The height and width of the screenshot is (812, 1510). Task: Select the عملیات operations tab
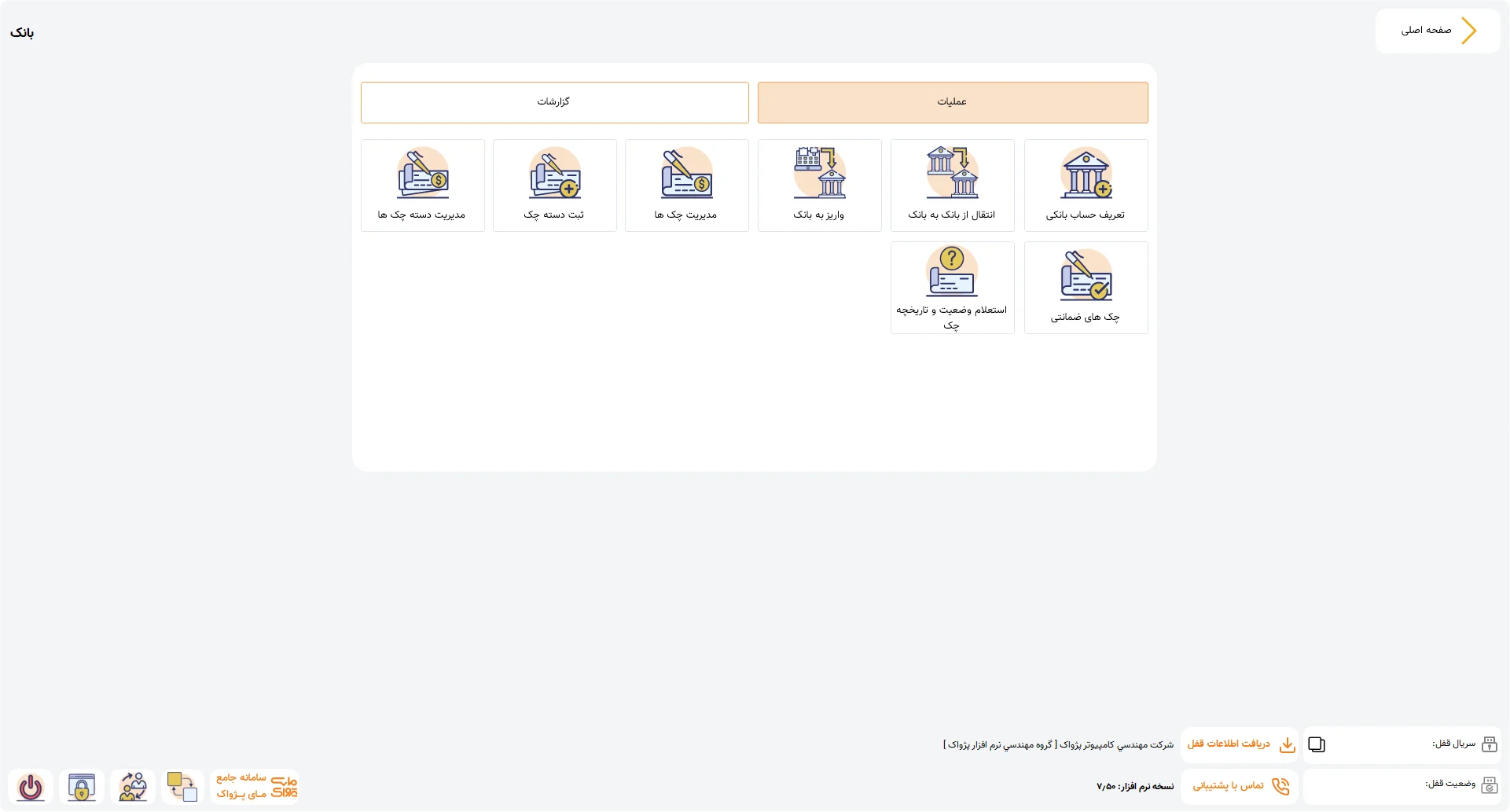[953, 102]
